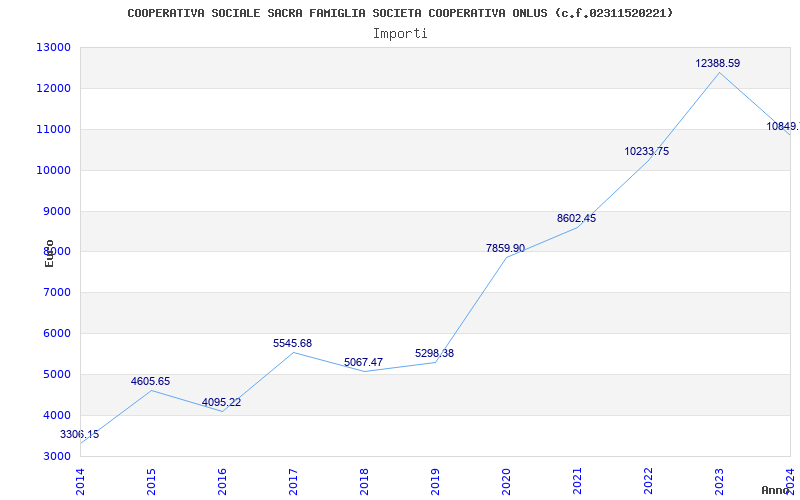Click the Euro y-axis title
800x500 pixels.
click(x=49, y=253)
